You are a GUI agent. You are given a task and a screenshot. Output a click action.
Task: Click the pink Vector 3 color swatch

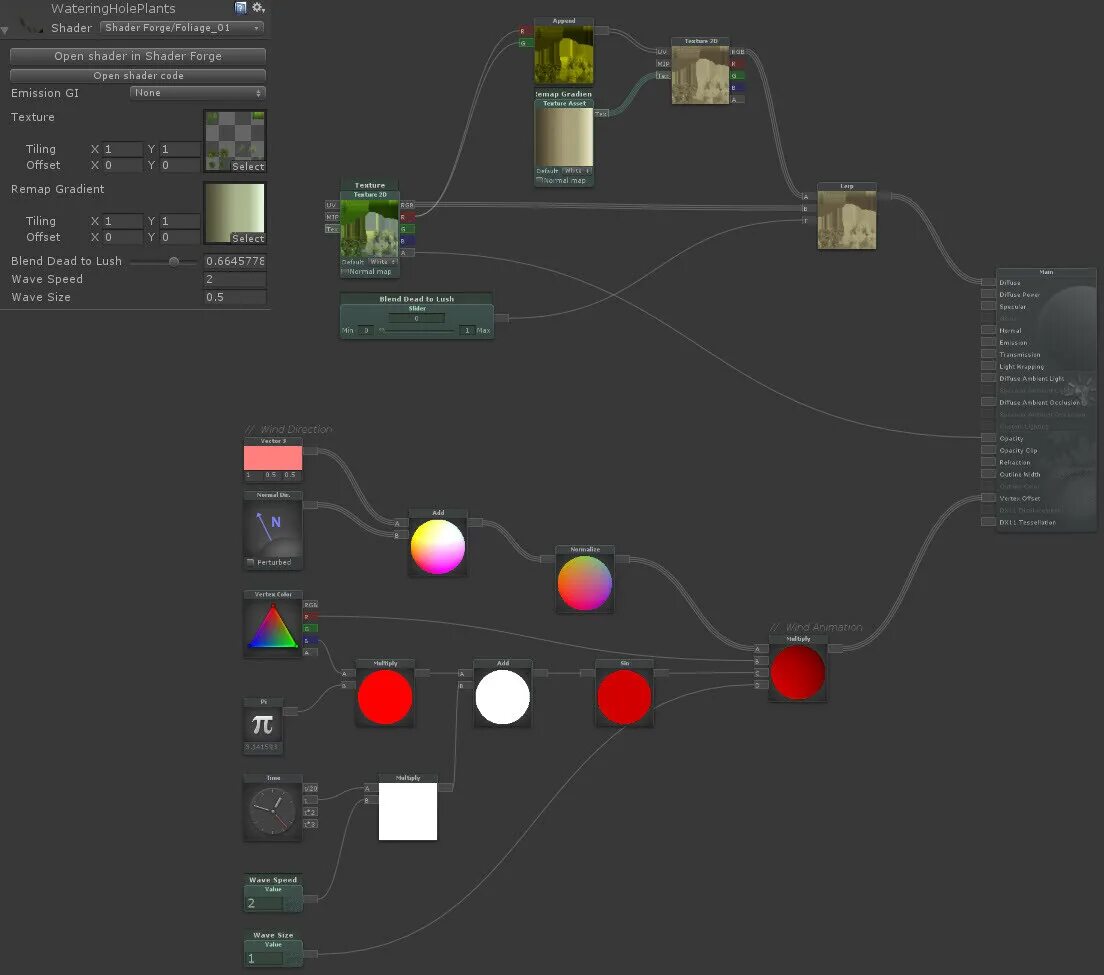272,458
